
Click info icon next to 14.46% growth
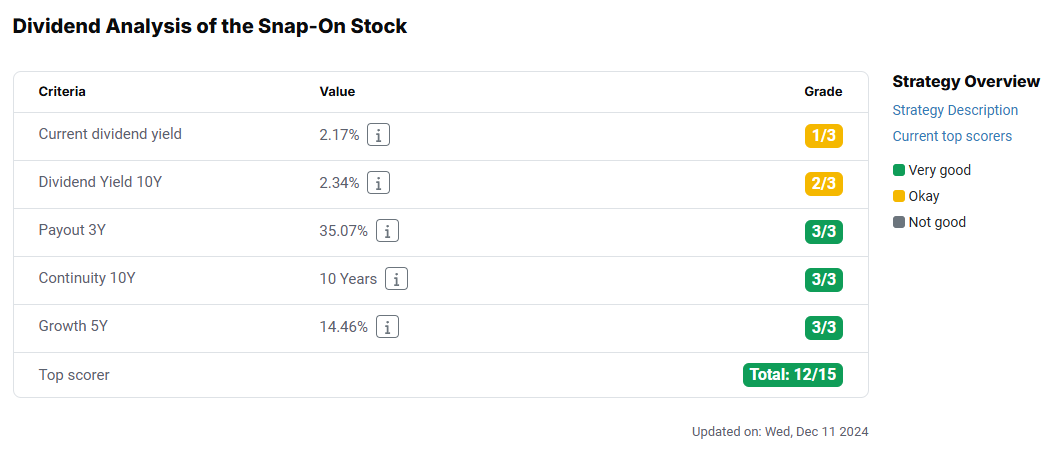387,328
